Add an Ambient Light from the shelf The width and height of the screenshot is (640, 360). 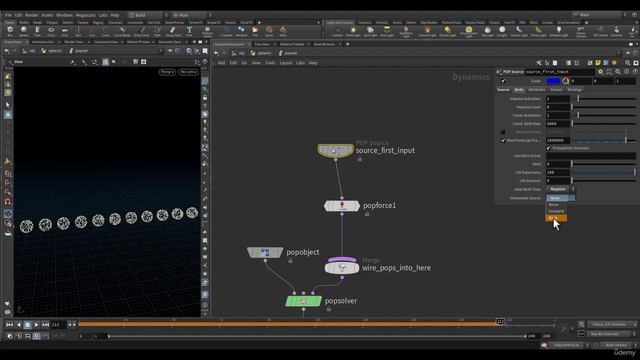pyautogui.click(x=558, y=31)
